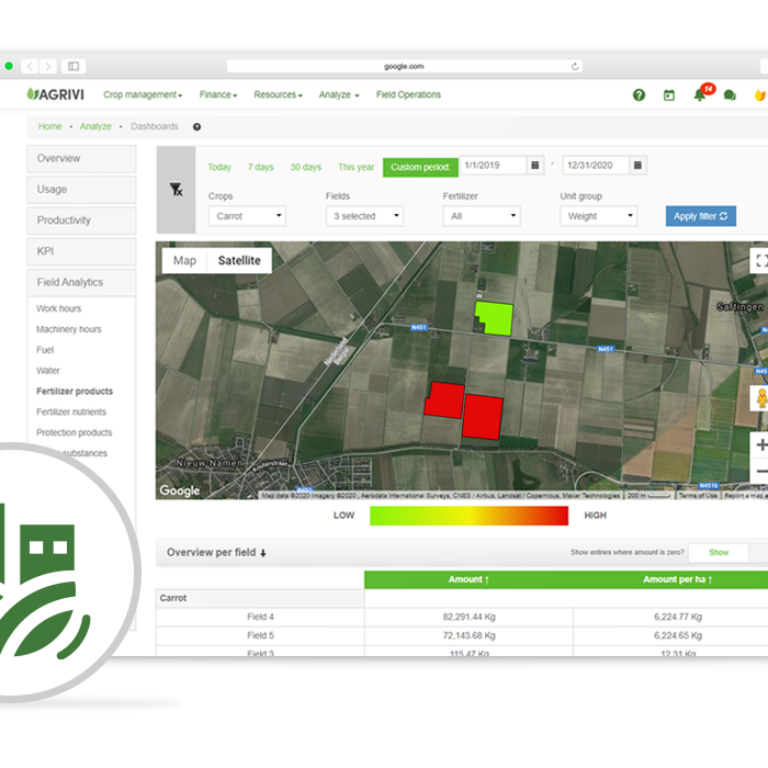768x768 pixels.
Task: Click the right red field polygon
Action: coord(482,417)
